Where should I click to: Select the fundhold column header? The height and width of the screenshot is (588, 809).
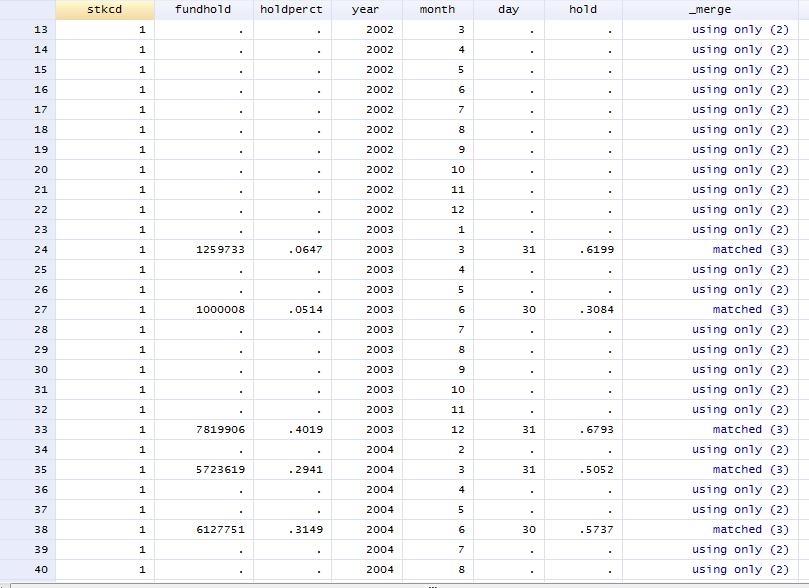coord(203,10)
